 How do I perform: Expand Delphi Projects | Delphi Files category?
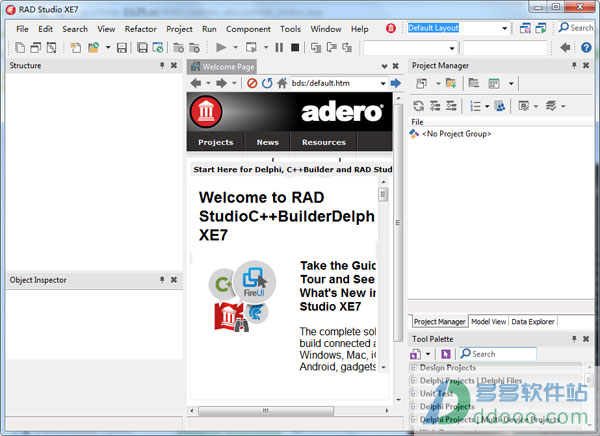[414, 380]
